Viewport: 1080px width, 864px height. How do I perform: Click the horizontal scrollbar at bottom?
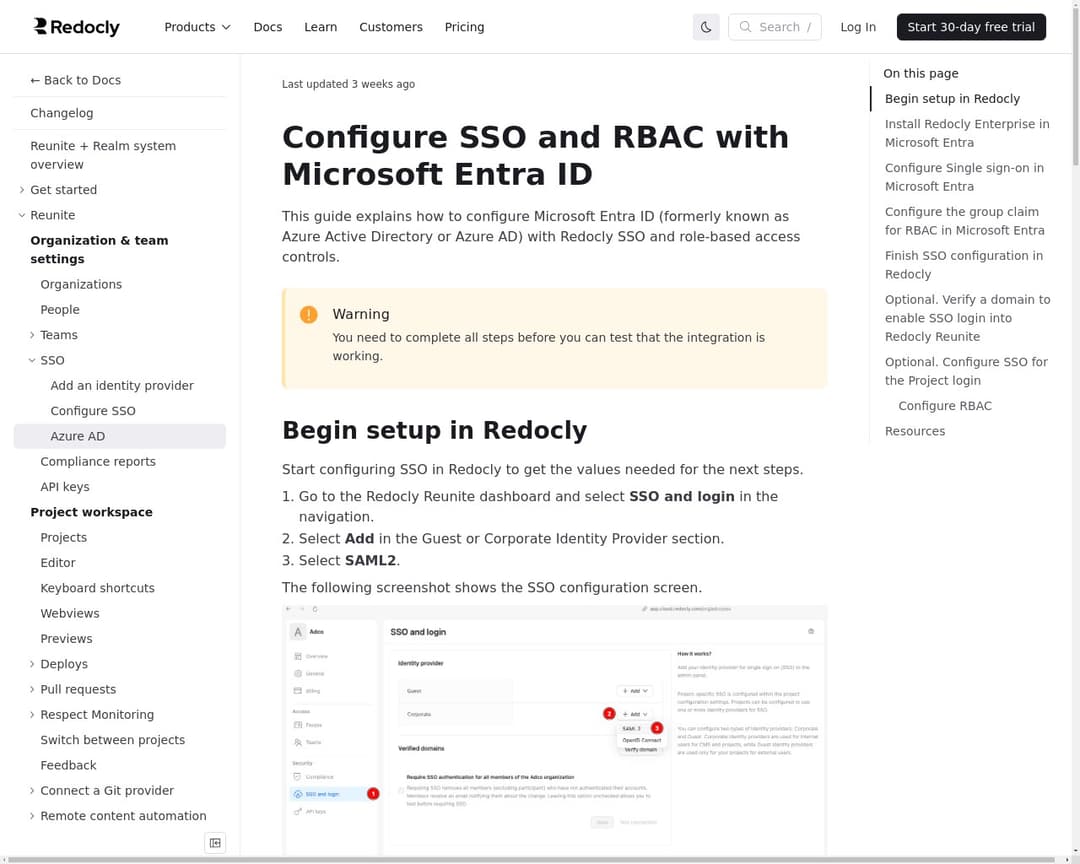[530, 861]
